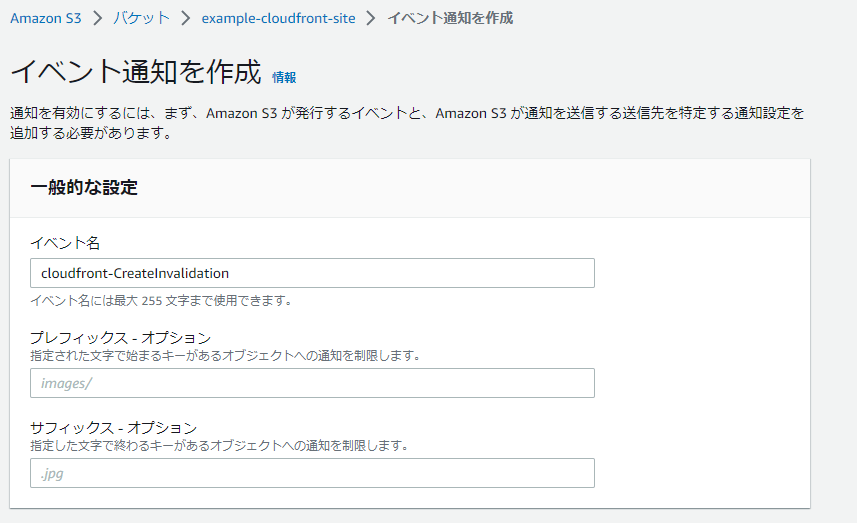Viewport: 857px width, 523px height.
Task: Focus the プレフィックス field with images/ placeholder
Action: [312, 383]
